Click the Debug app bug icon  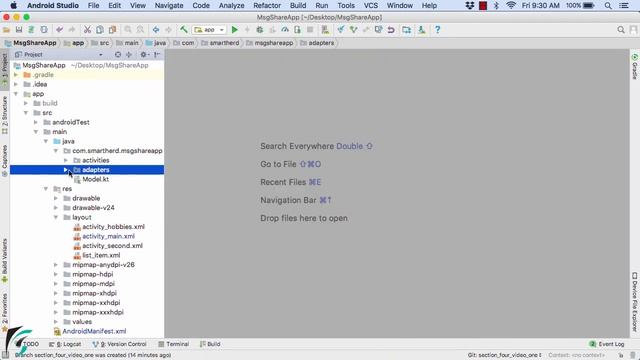[260, 30]
